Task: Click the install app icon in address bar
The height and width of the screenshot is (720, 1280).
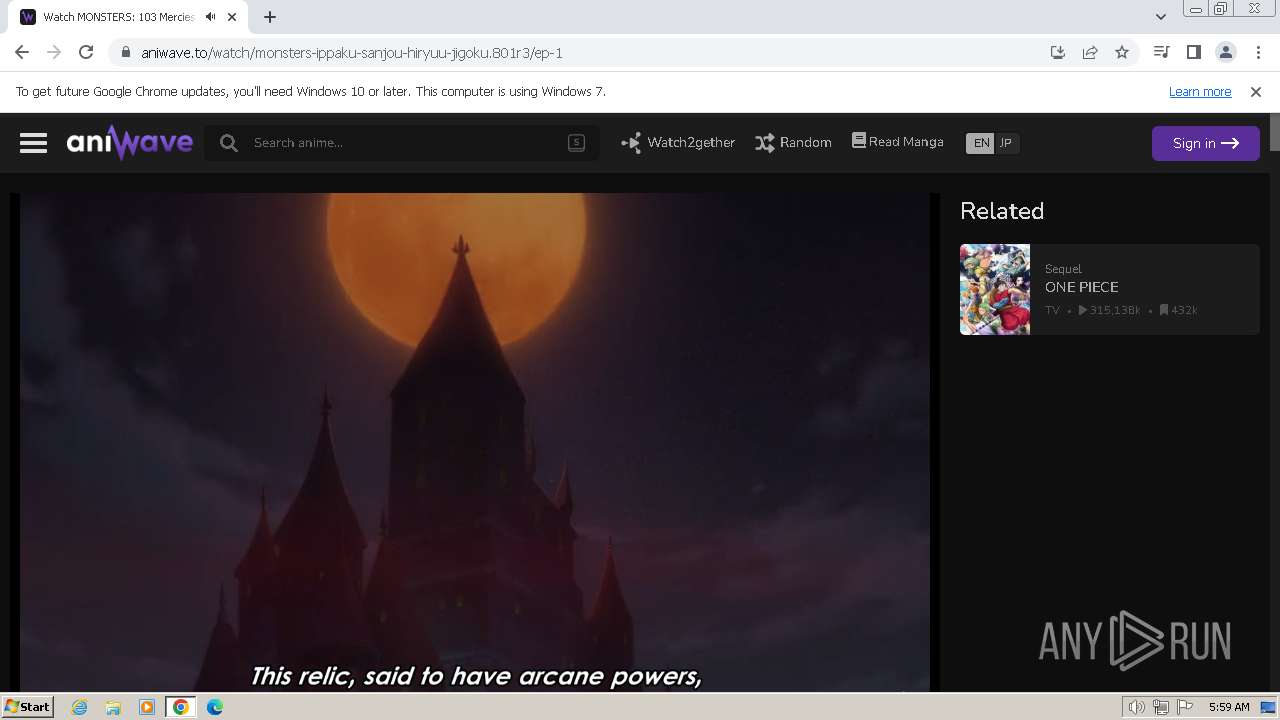Action: (1058, 53)
